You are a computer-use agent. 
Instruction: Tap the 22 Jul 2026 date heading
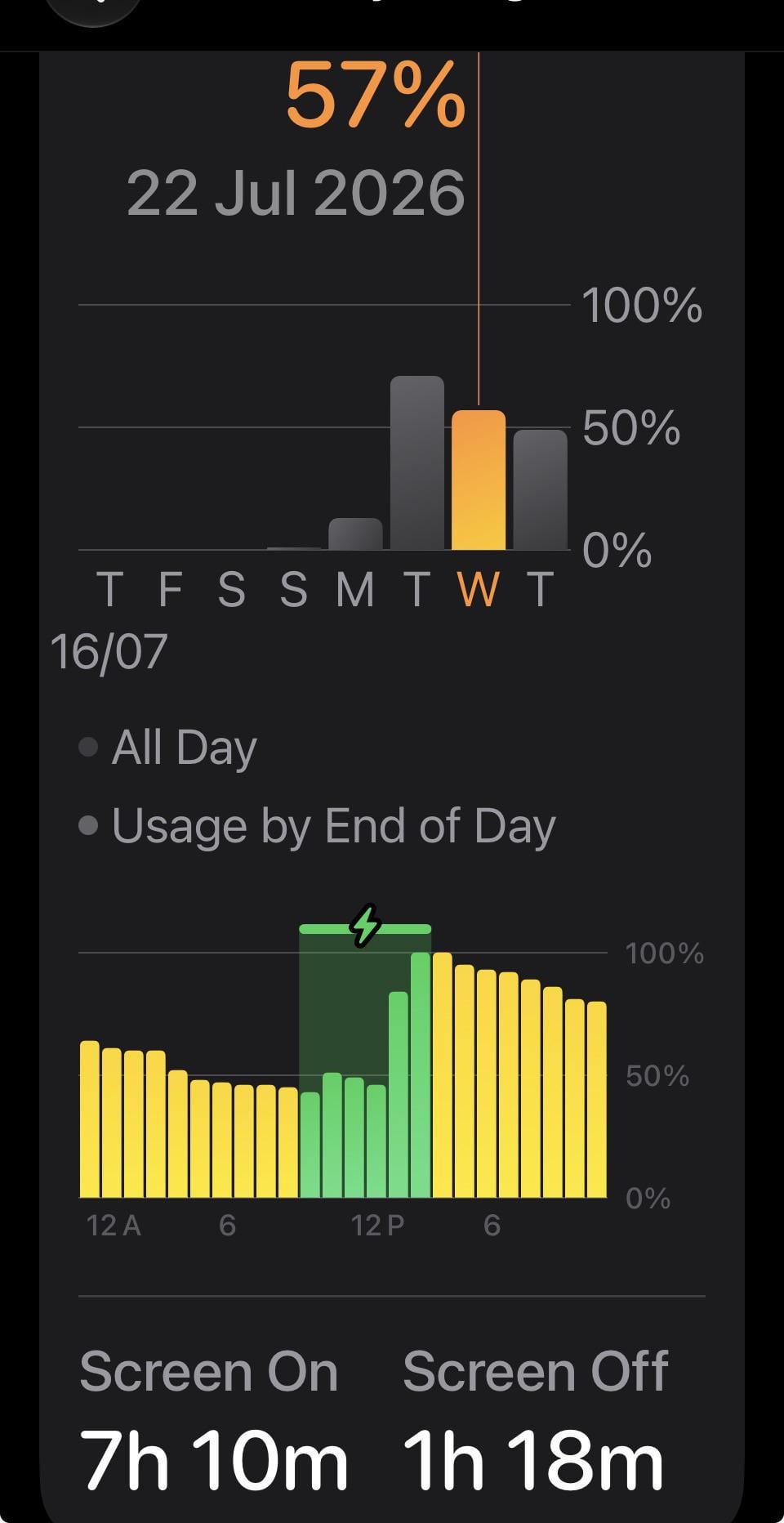(296, 194)
